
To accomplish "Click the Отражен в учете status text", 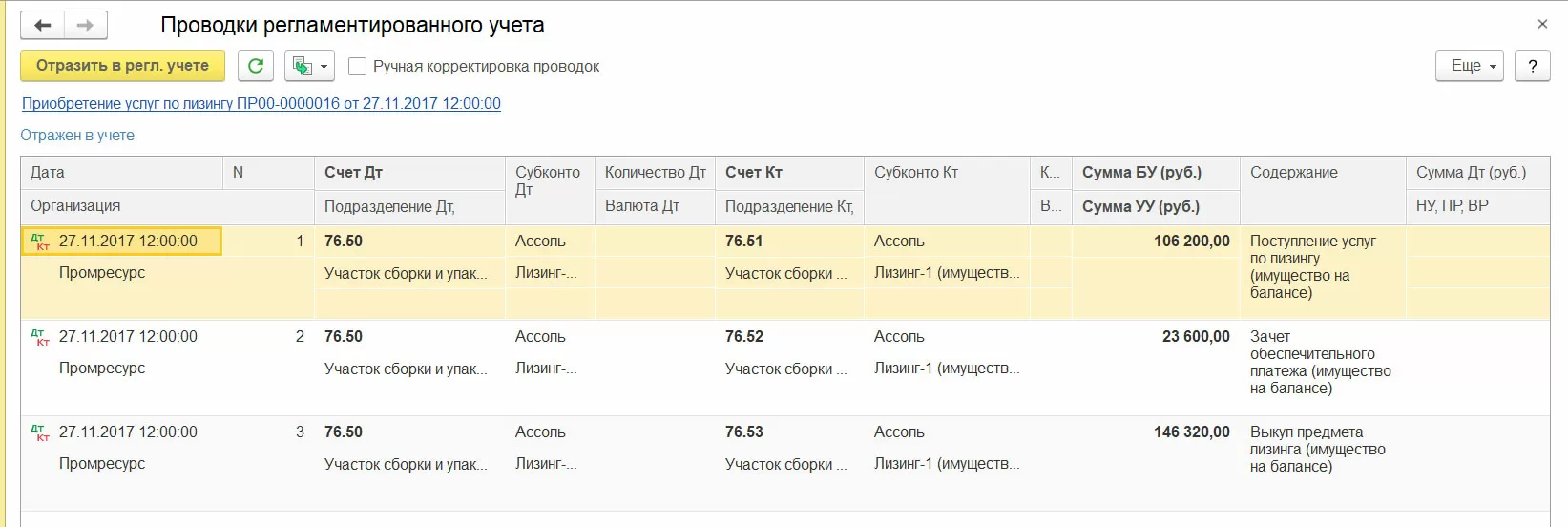I will pyautogui.click(x=77, y=136).
